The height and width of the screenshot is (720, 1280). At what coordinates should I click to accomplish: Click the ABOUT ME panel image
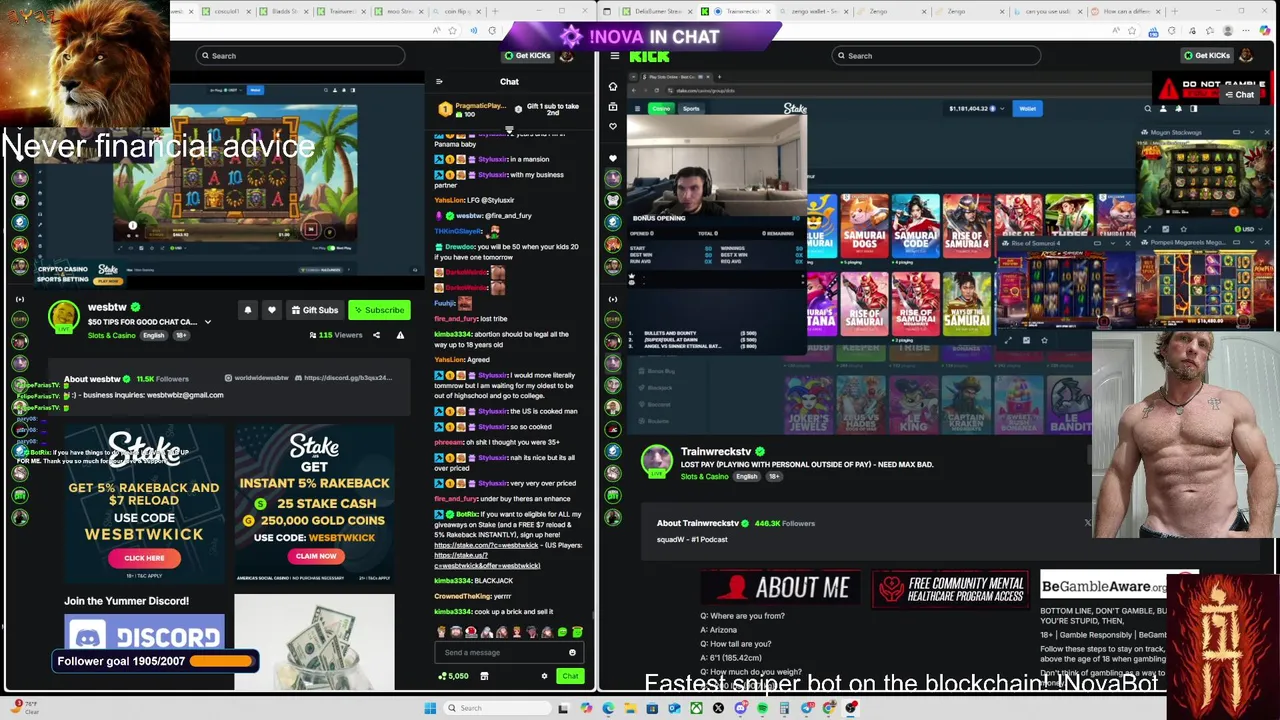778,588
